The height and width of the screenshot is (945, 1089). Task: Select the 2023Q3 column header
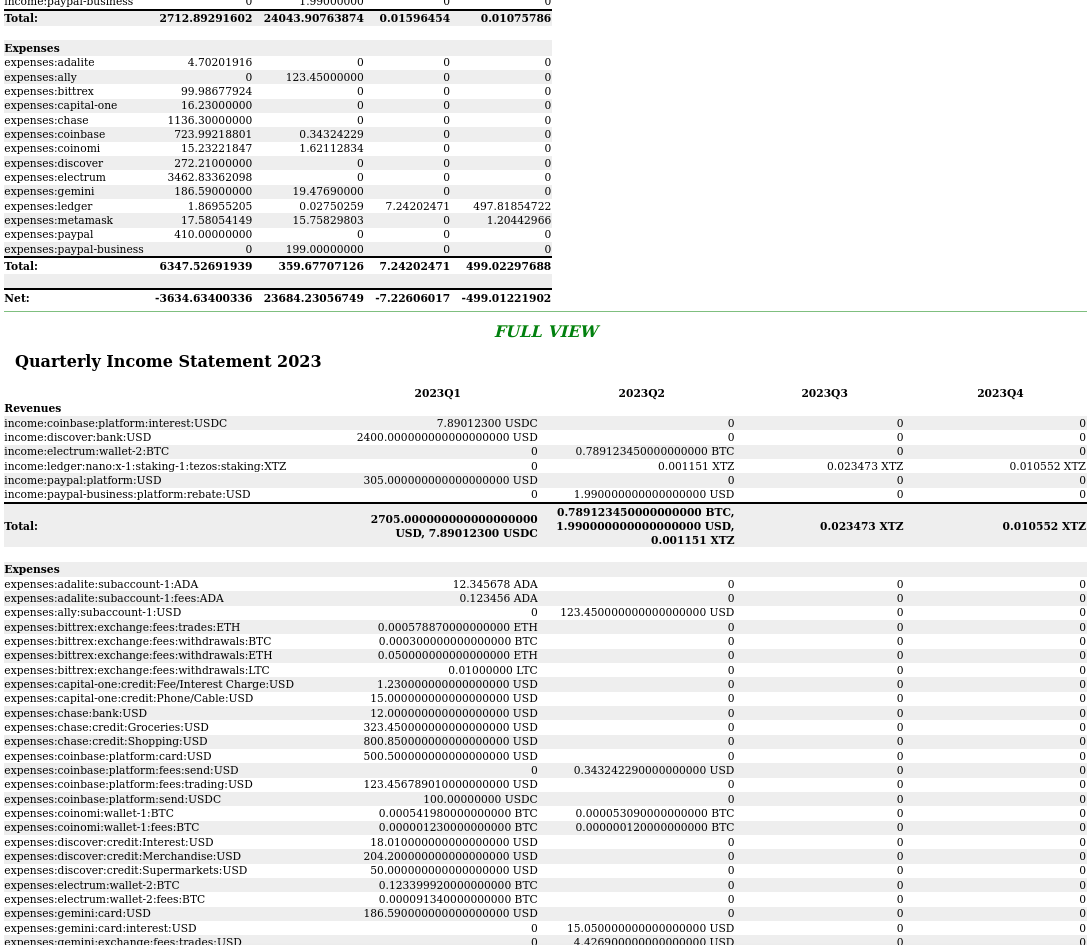824,394
